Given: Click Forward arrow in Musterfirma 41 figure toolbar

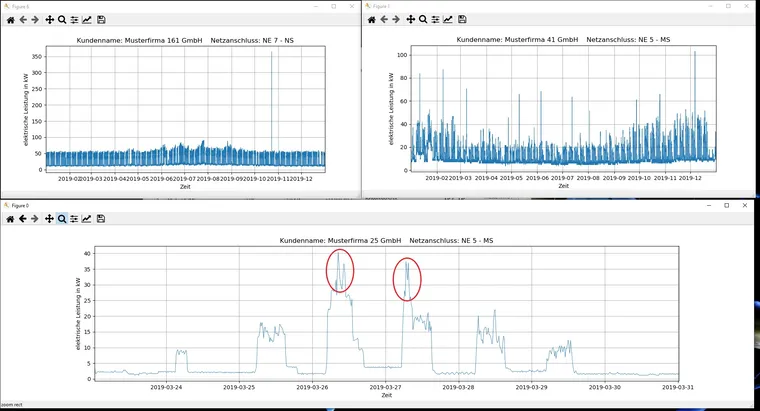Looking at the screenshot, I should 397,19.
